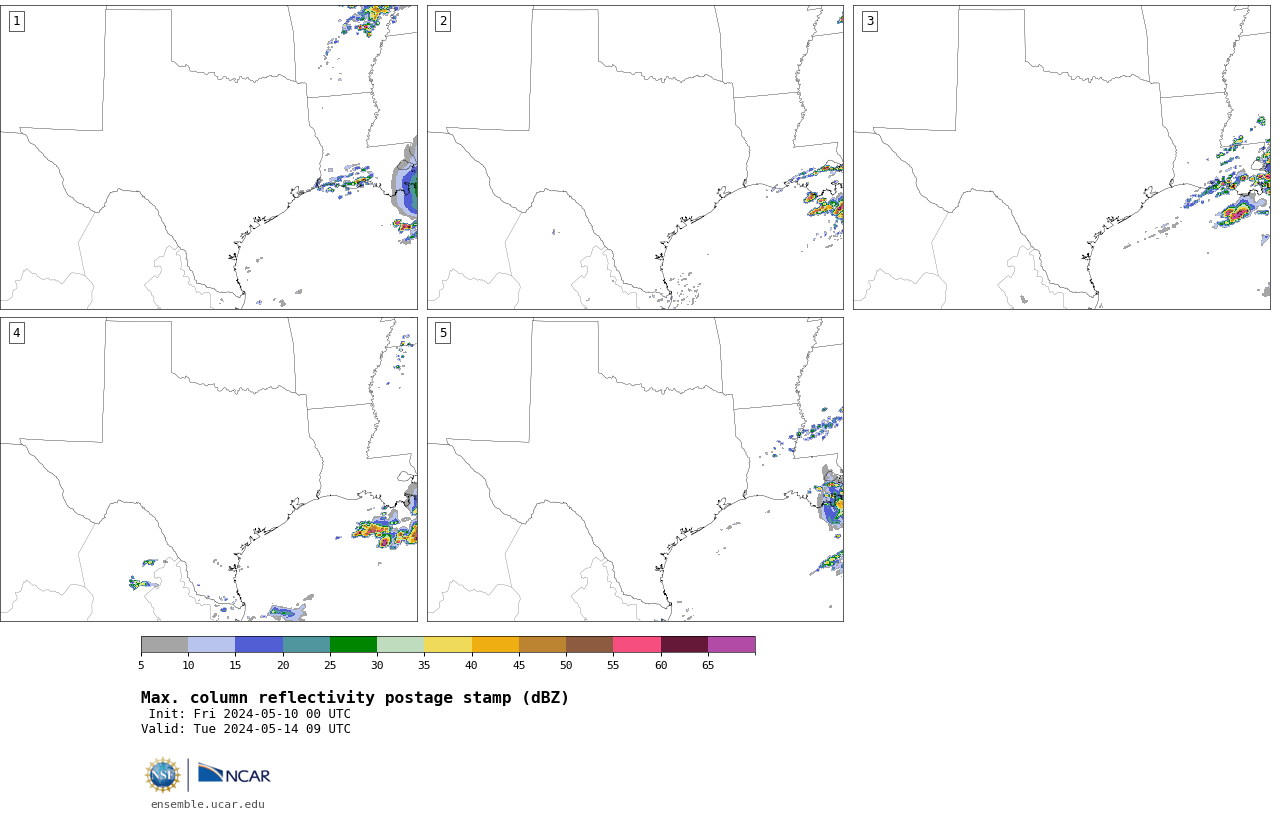Image resolution: width=1280 pixels, height=815 pixels.
Task: Click the colorbar tick label 65
Action: coord(708,665)
